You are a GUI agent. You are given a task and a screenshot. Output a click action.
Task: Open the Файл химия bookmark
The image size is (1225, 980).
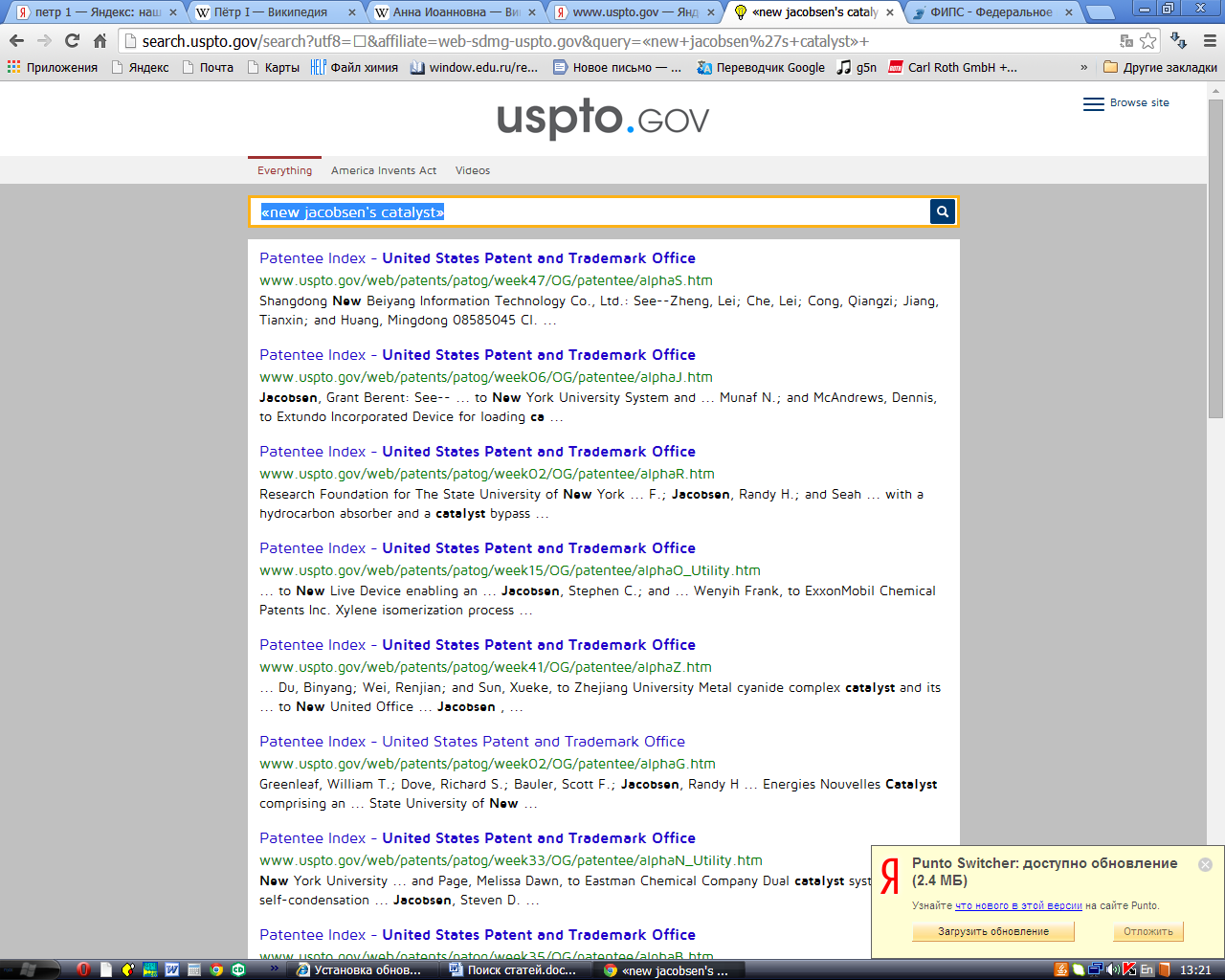(x=354, y=67)
